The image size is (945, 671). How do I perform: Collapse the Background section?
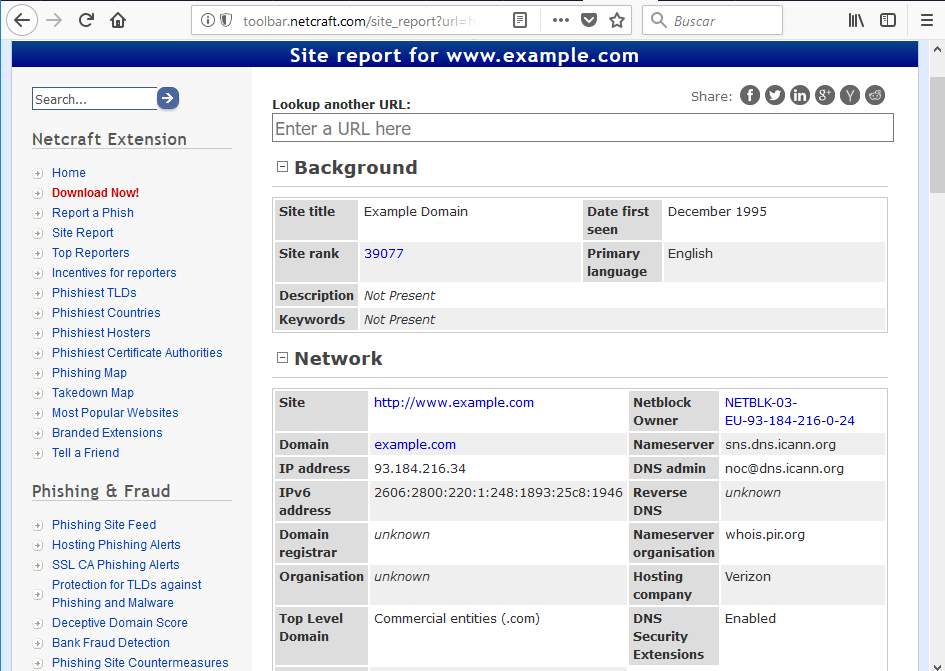[x=282, y=167]
